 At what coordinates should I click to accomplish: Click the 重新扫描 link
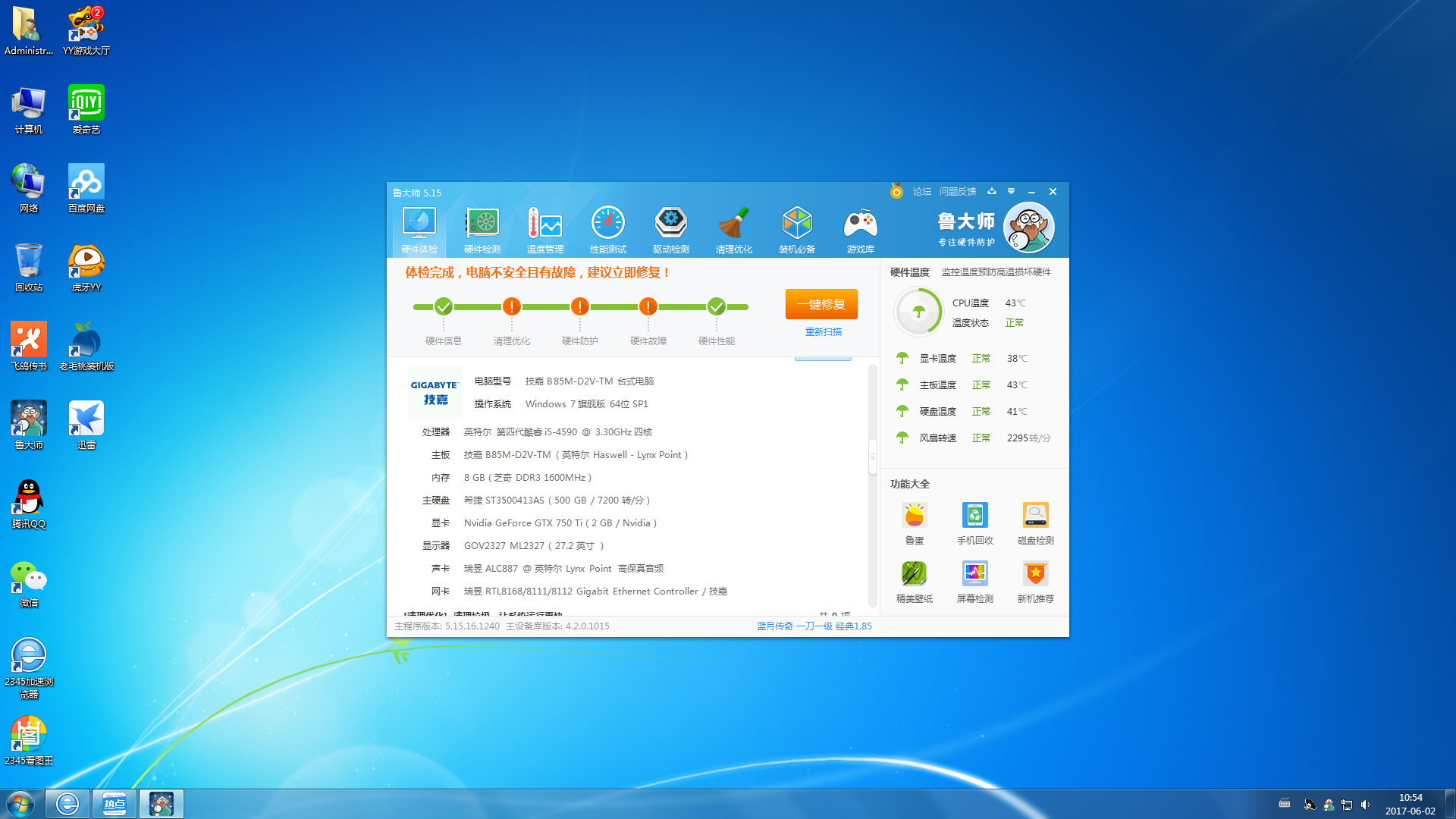[x=824, y=332]
